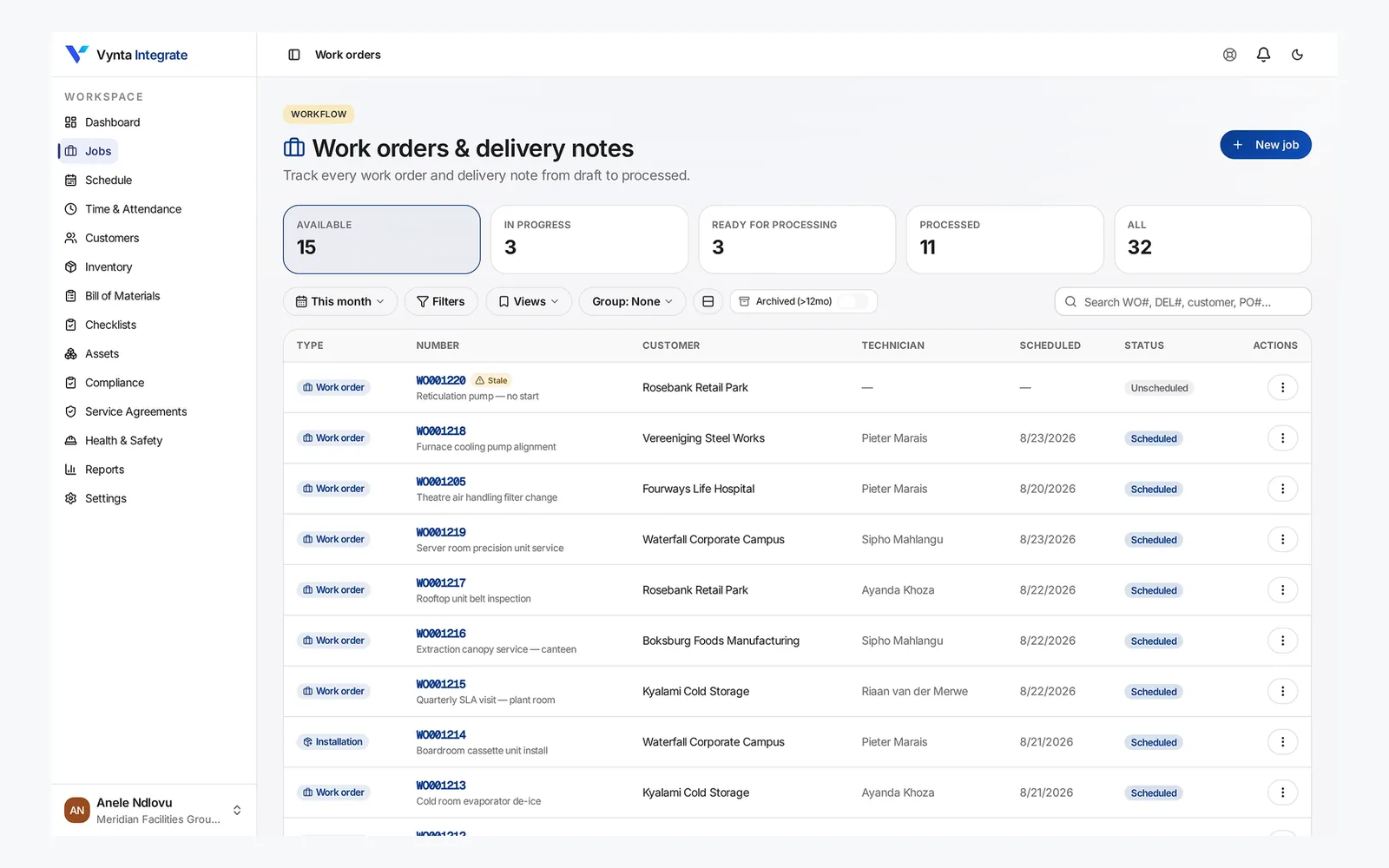This screenshot has width=1389, height=868.
Task: Toggle Archived (>12mo) switch
Action: coord(853,301)
